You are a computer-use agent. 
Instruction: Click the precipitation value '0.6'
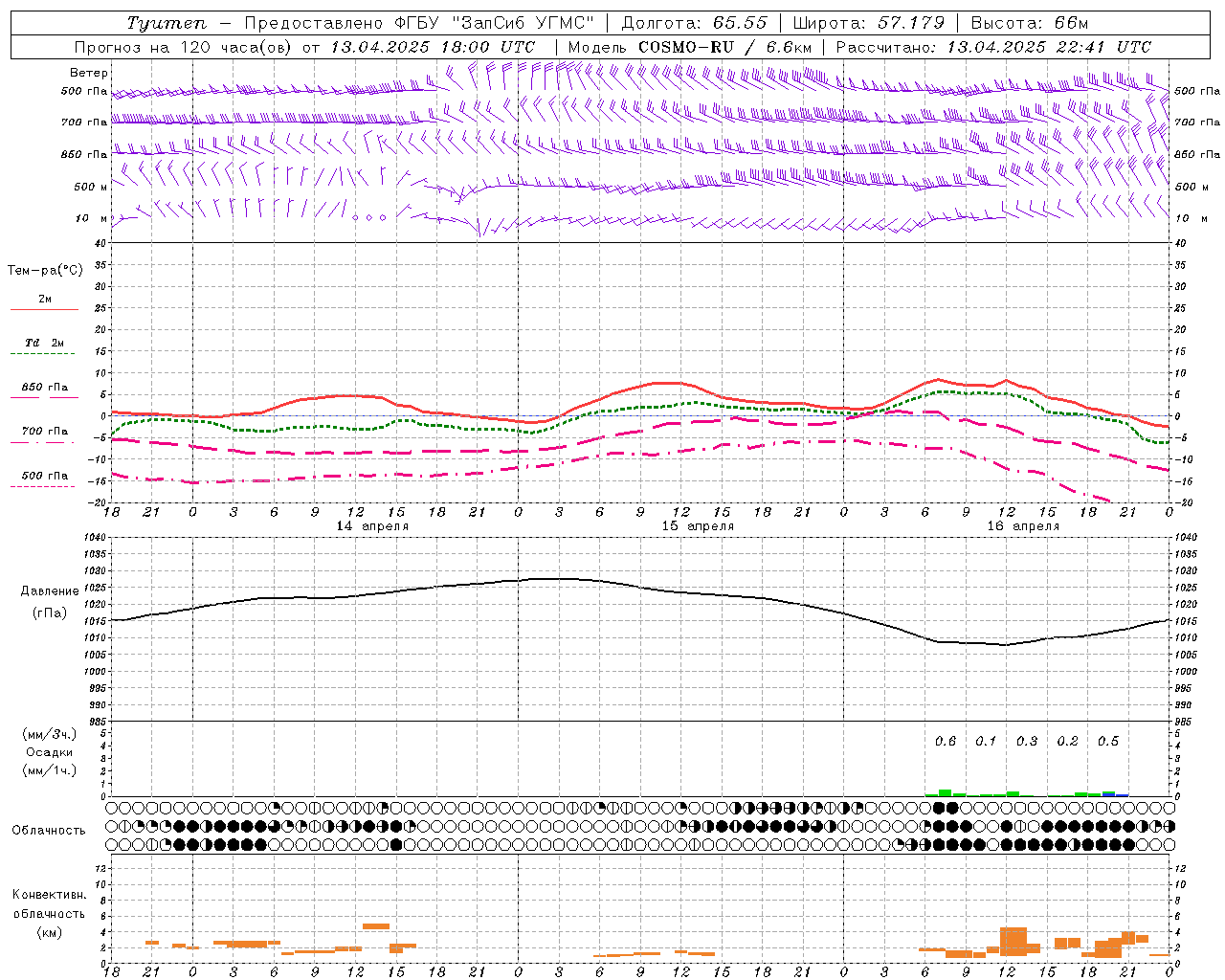(x=946, y=742)
